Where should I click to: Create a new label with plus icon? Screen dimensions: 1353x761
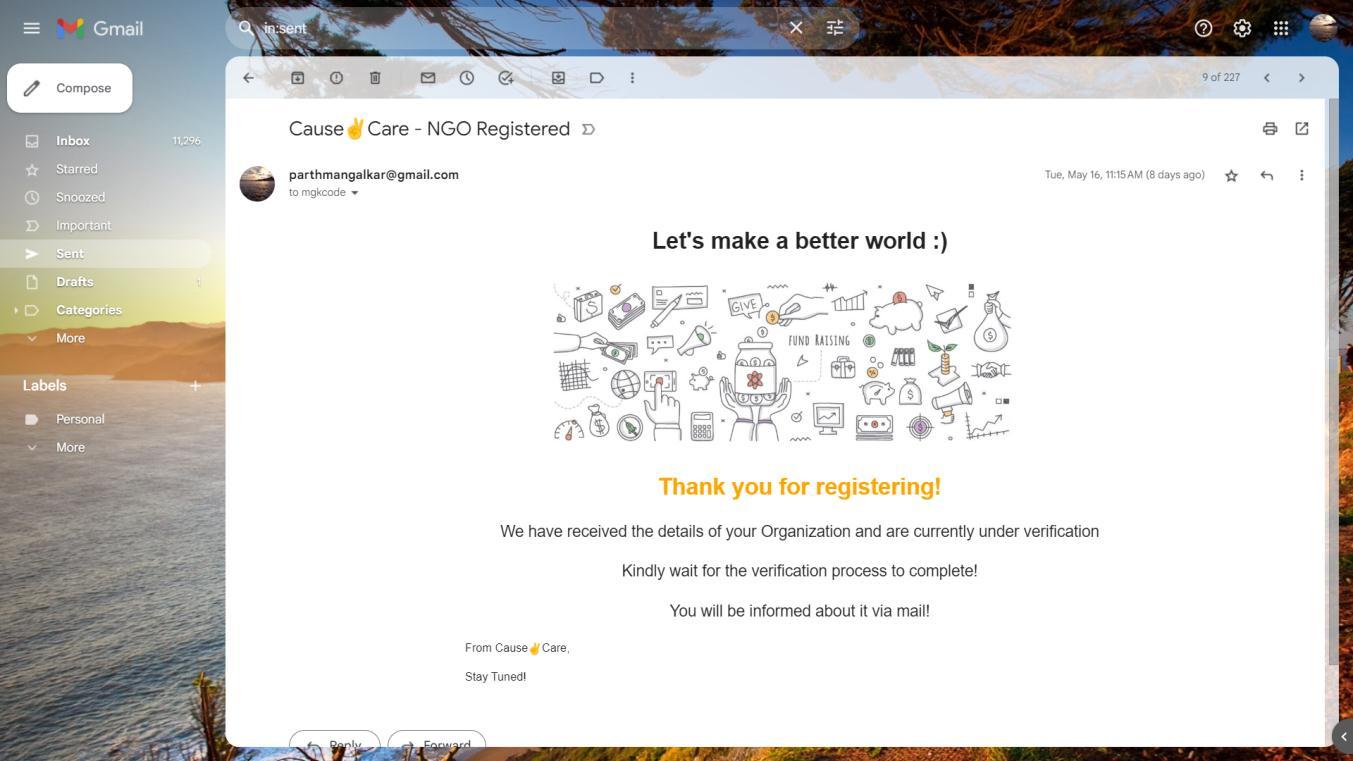[195, 386]
